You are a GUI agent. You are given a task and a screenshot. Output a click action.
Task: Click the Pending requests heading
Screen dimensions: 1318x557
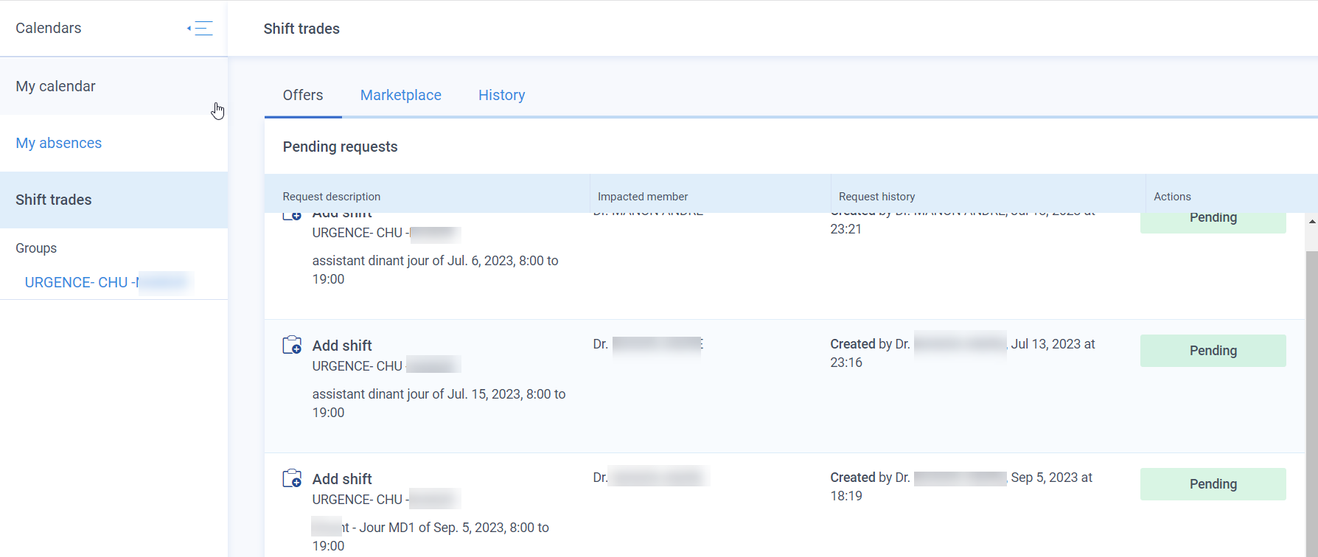click(340, 147)
